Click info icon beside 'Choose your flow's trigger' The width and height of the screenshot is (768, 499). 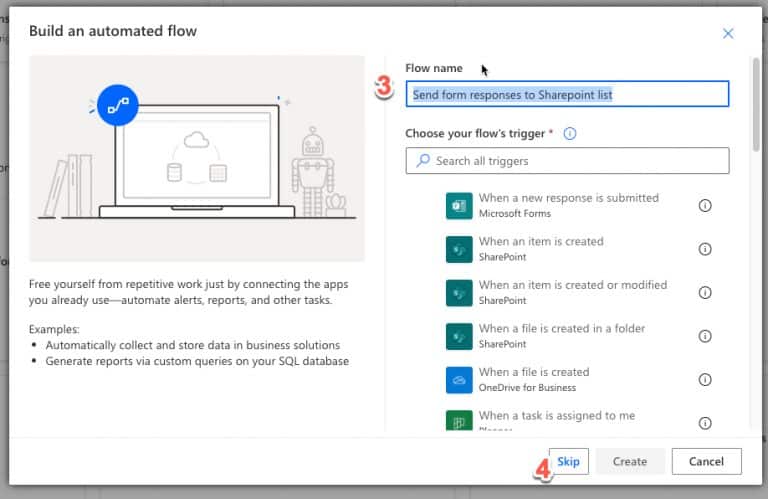tap(570, 133)
